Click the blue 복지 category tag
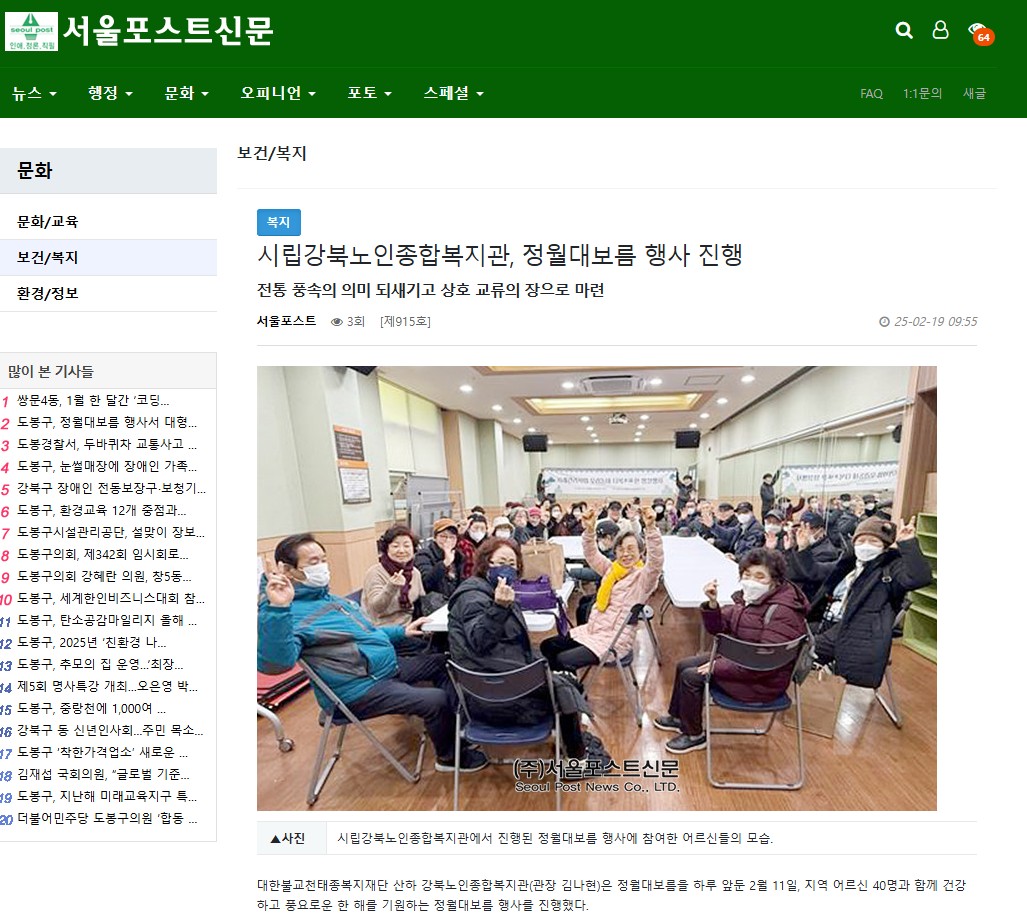This screenshot has width=1027, height=917. pyautogui.click(x=279, y=222)
